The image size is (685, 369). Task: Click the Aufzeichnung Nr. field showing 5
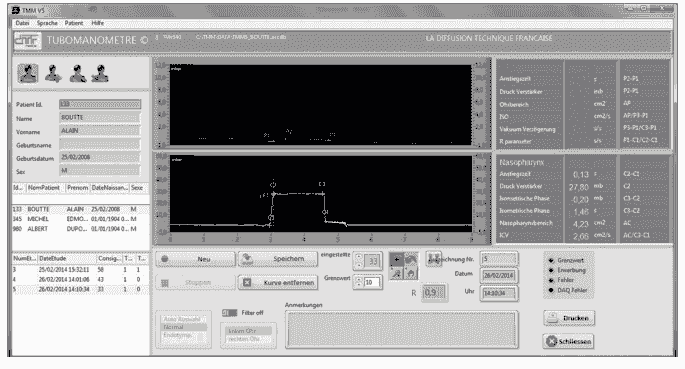[499, 259]
